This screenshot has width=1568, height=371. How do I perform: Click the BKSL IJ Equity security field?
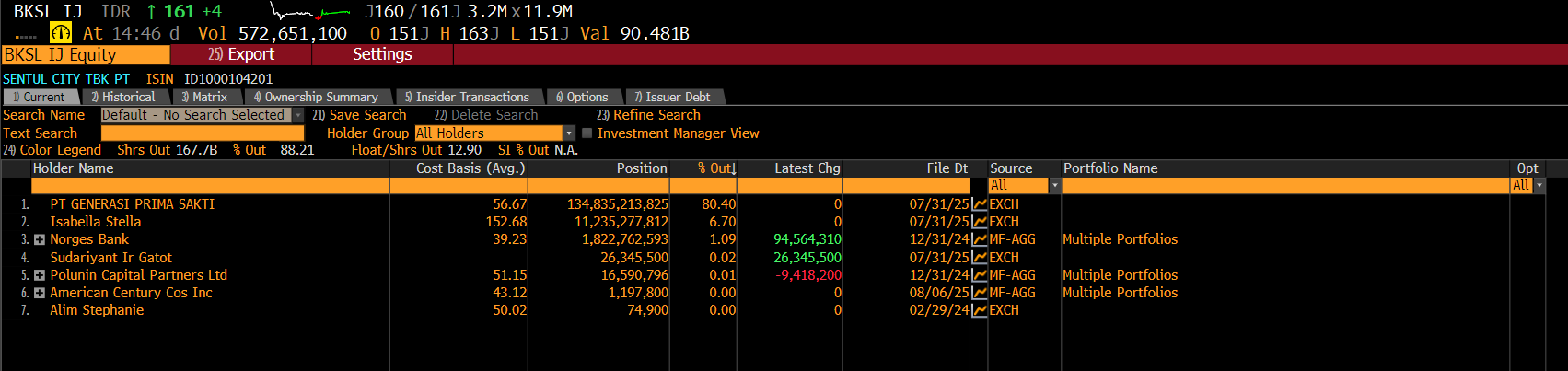pyautogui.click(x=86, y=54)
